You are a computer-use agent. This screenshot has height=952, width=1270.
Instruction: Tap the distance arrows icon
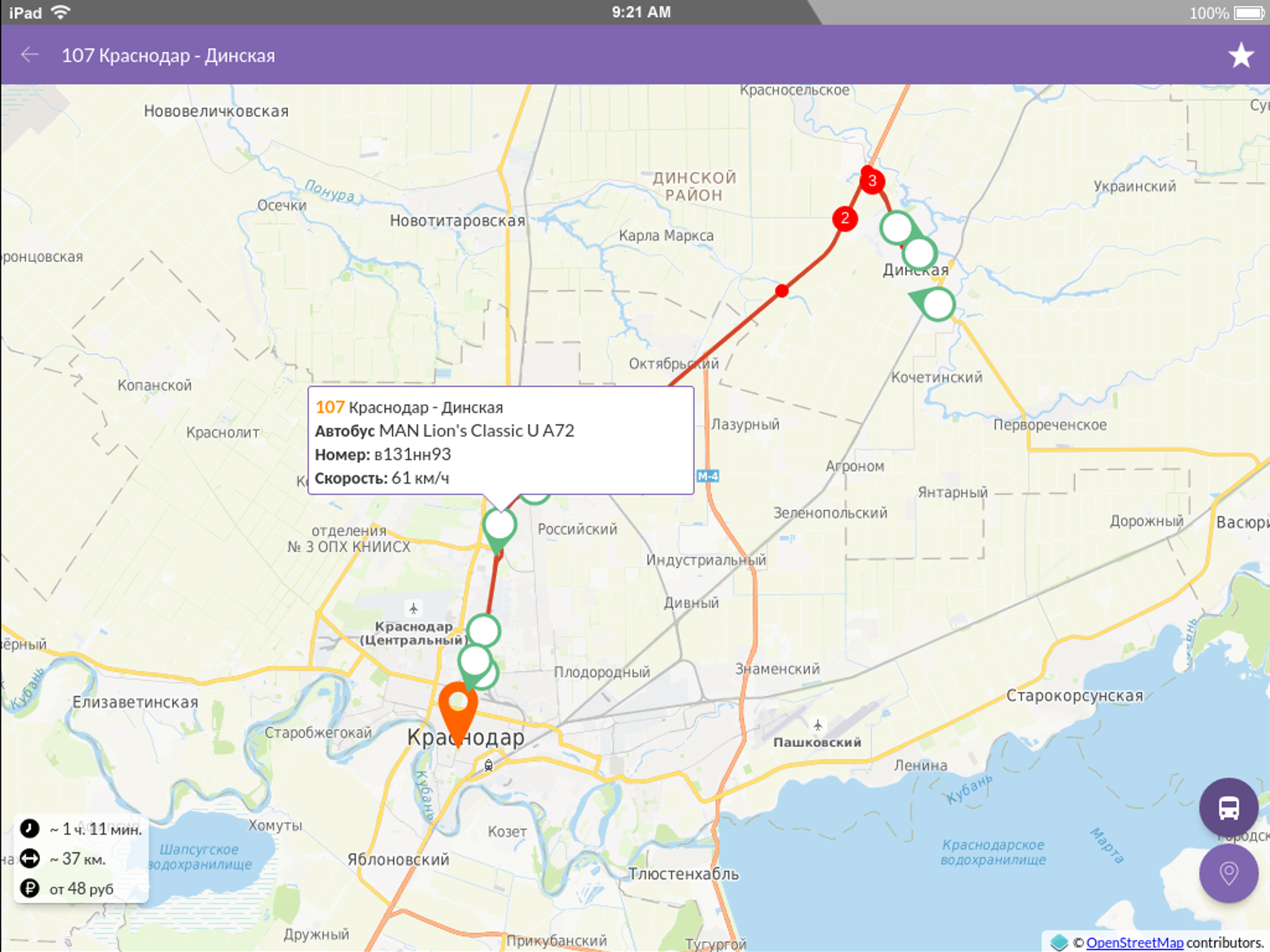(x=29, y=859)
